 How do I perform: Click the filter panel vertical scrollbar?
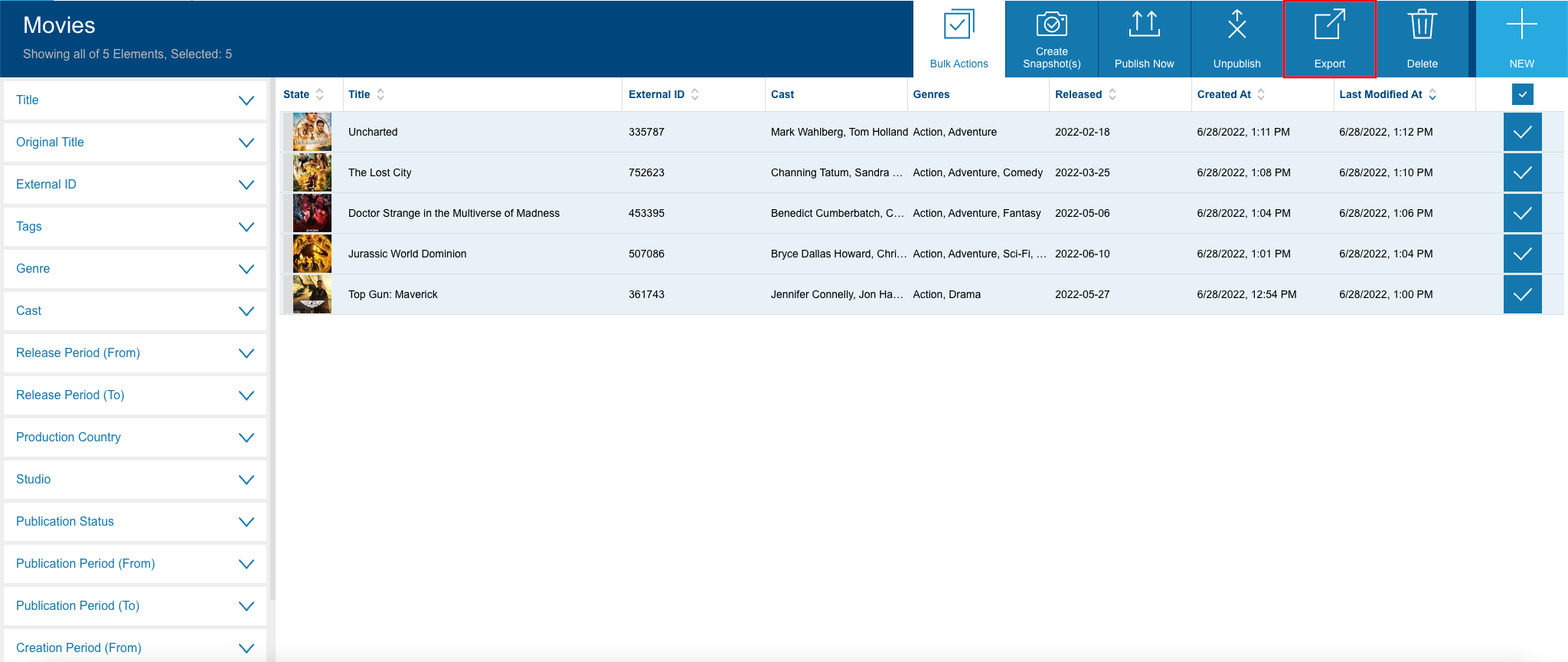tap(272, 337)
